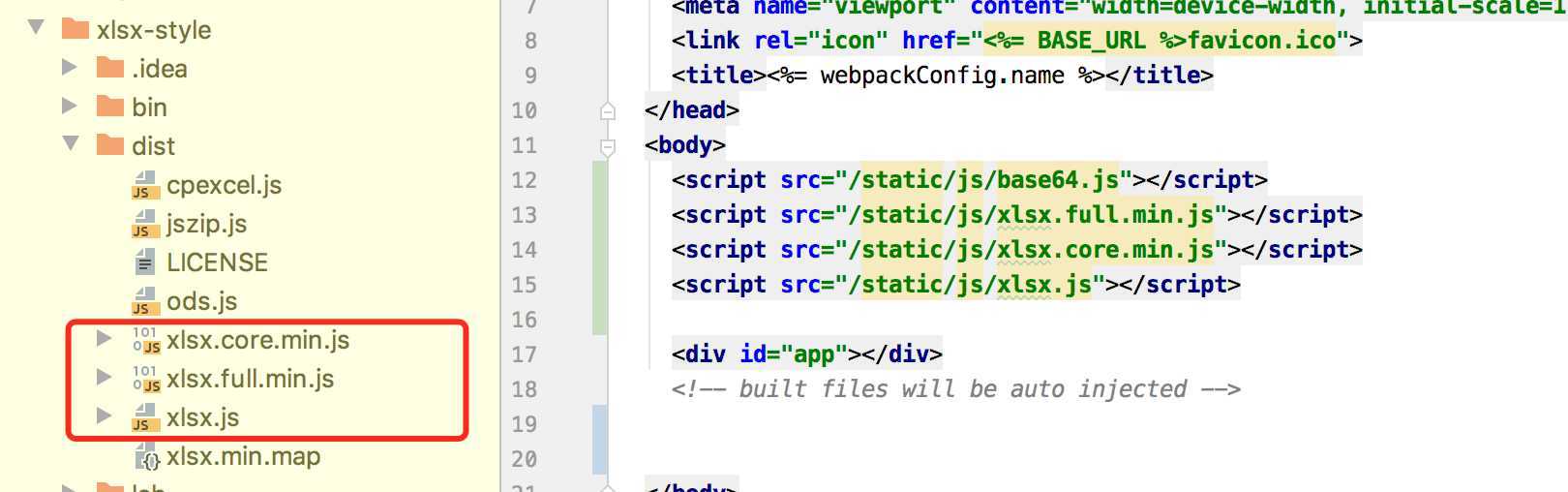Click the /static/js/xlsx.core.min.js script path
The image size is (1568, 492).
coord(1031,250)
